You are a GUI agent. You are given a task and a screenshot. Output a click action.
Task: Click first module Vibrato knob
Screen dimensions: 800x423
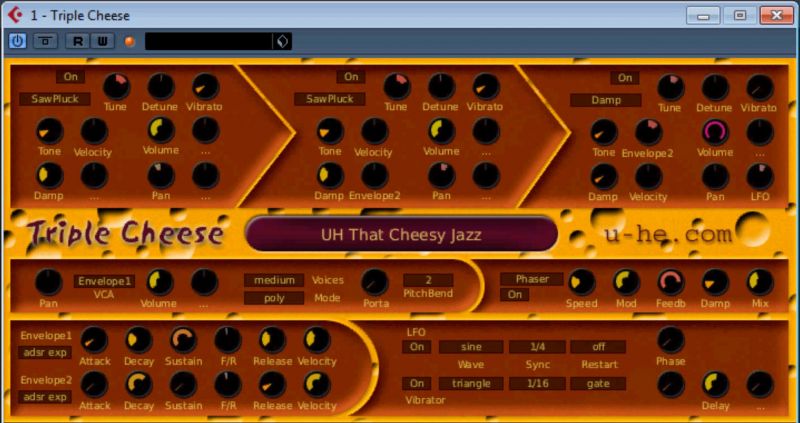tap(205, 86)
